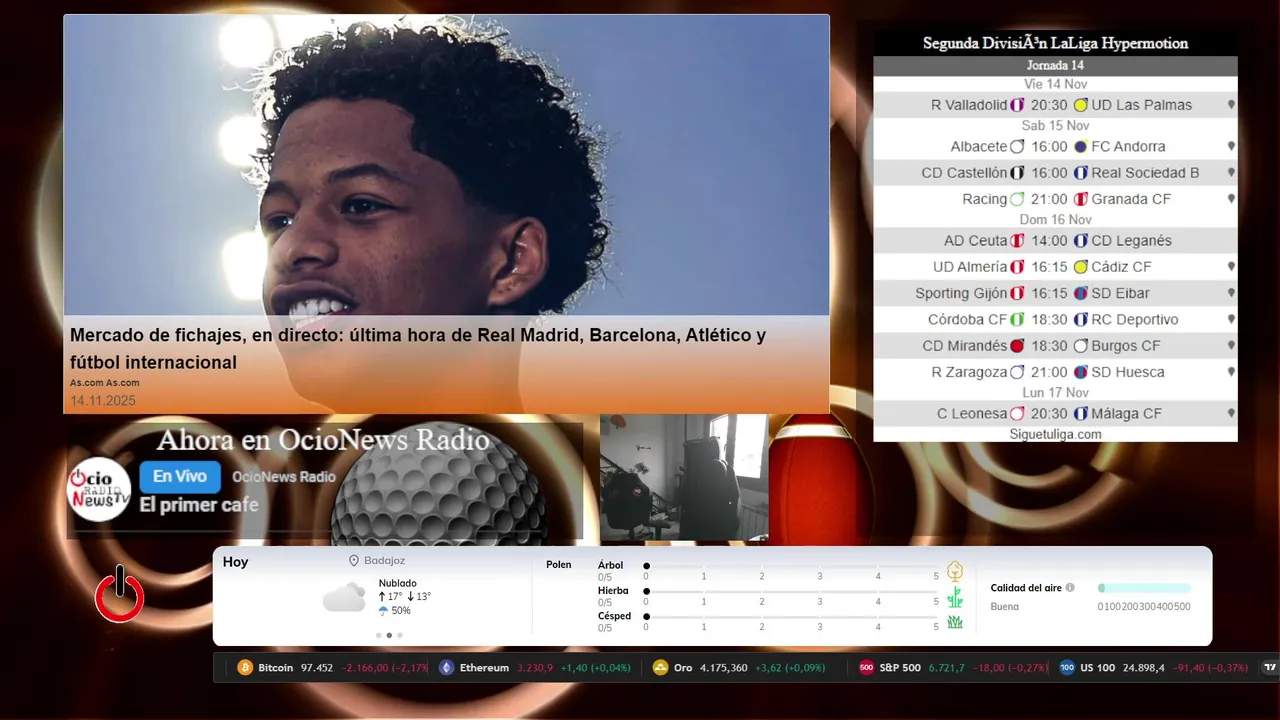
Task: Click the news date 14.11.2025
Action: [103, 401]
